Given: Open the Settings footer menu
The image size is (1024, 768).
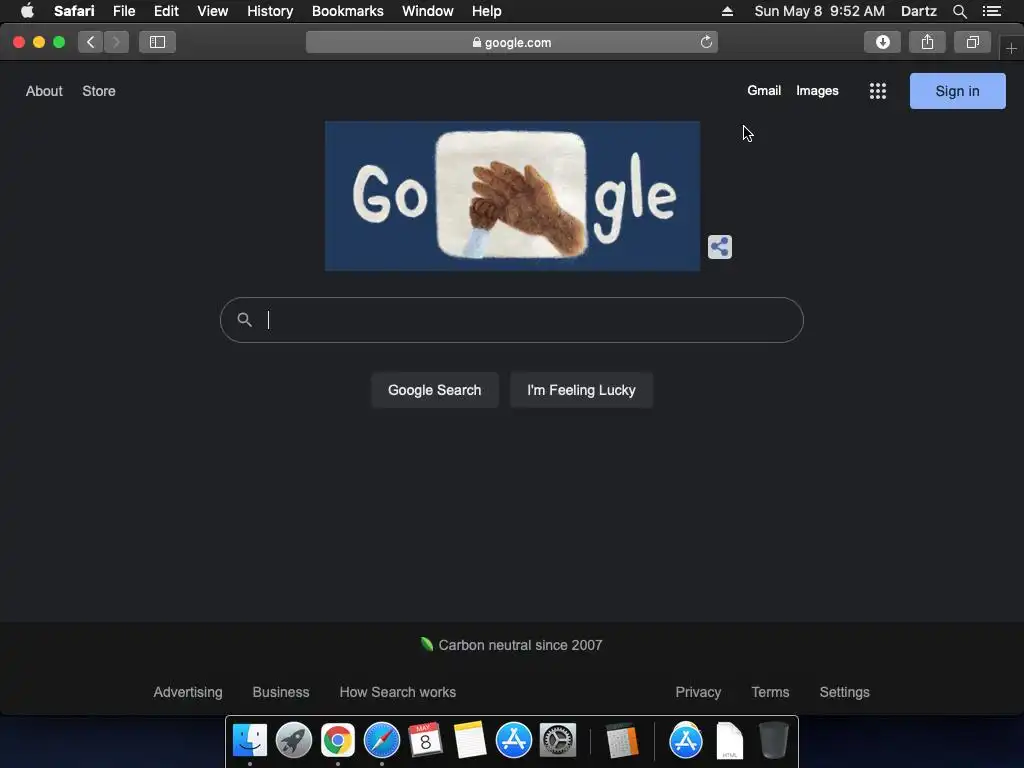Looking at the screenshot, I should pos(844,692).
